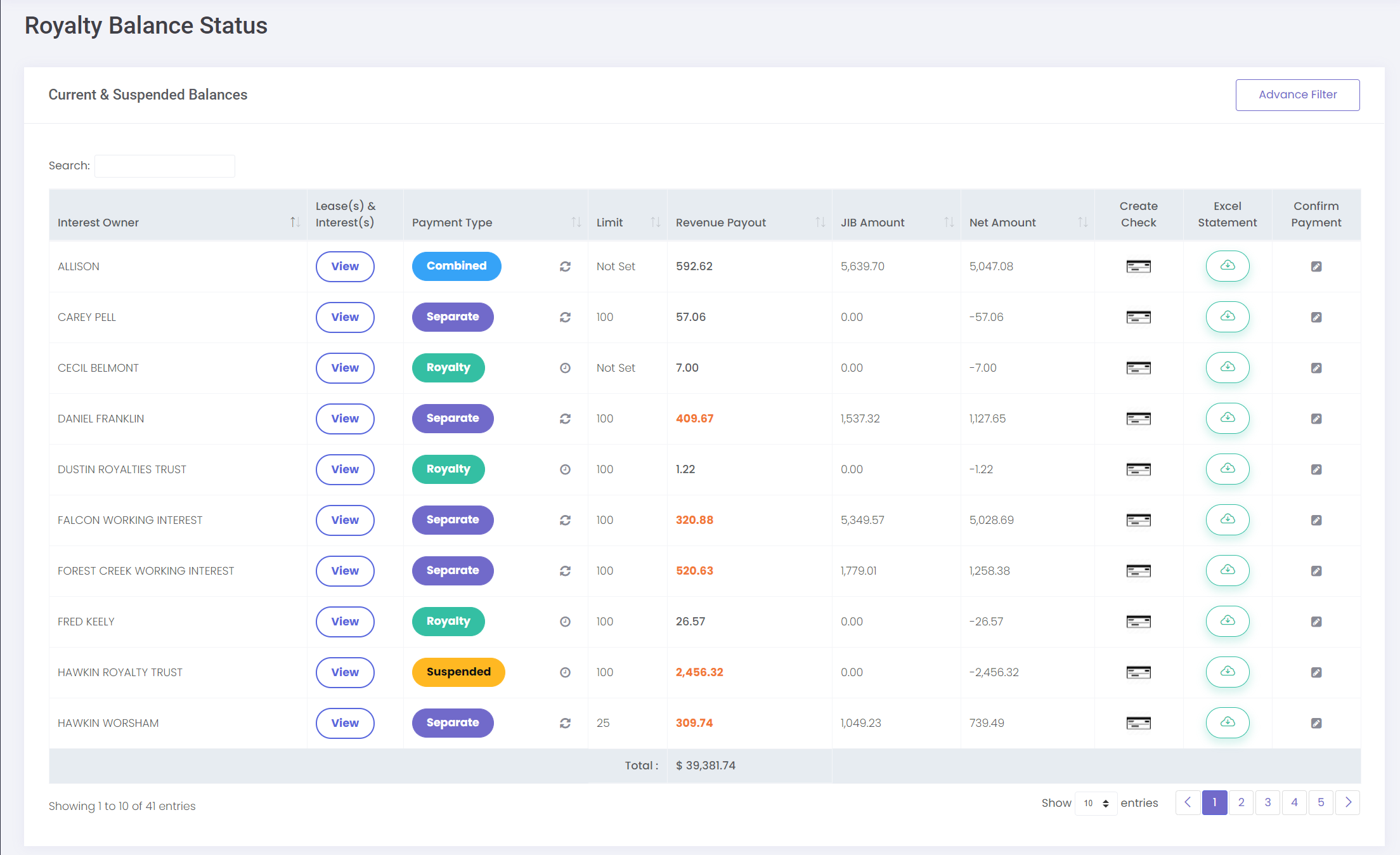Download Excel statement for CAREY PELL
1400x855 pixels.
[1227, 317]
